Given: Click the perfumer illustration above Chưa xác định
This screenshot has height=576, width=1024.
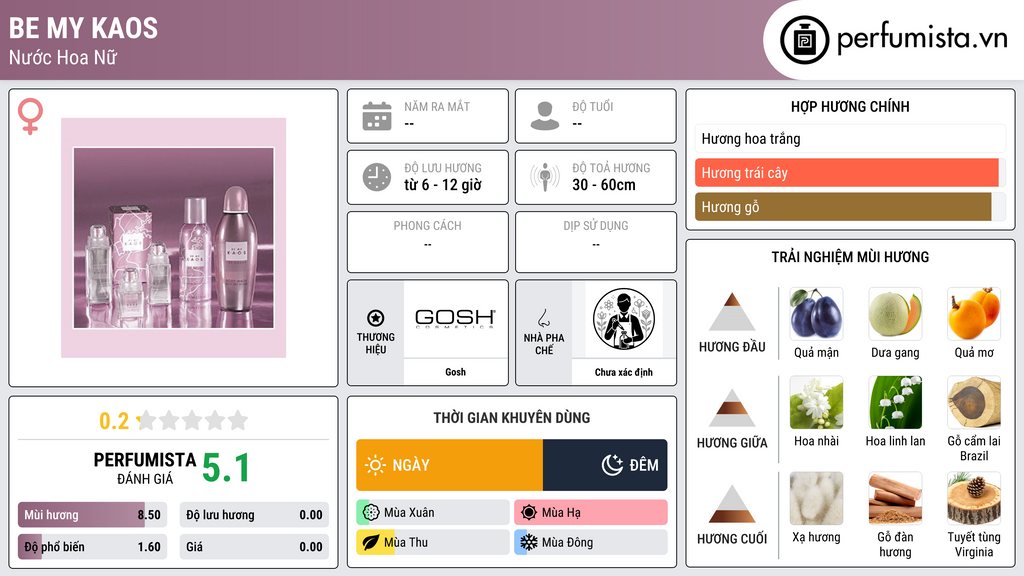Looking at the screenshot, I should [624, 319].
